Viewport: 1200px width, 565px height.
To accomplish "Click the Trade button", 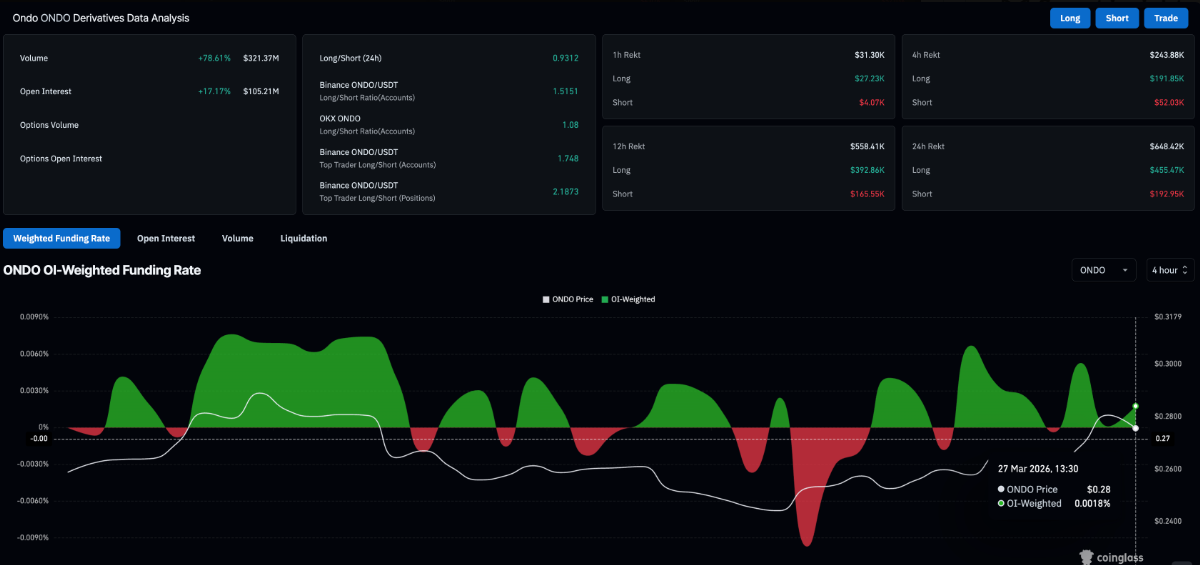I will (1166, 18).
